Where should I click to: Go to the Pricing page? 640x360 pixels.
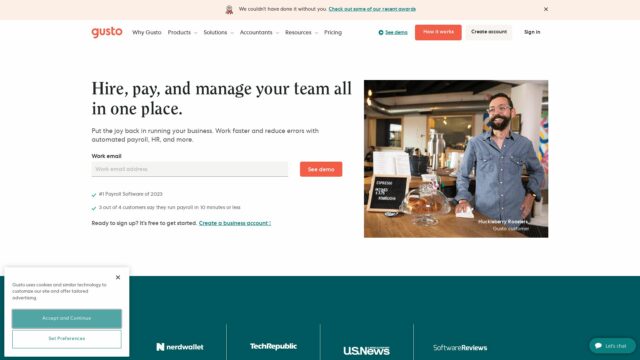coord(333,32)
